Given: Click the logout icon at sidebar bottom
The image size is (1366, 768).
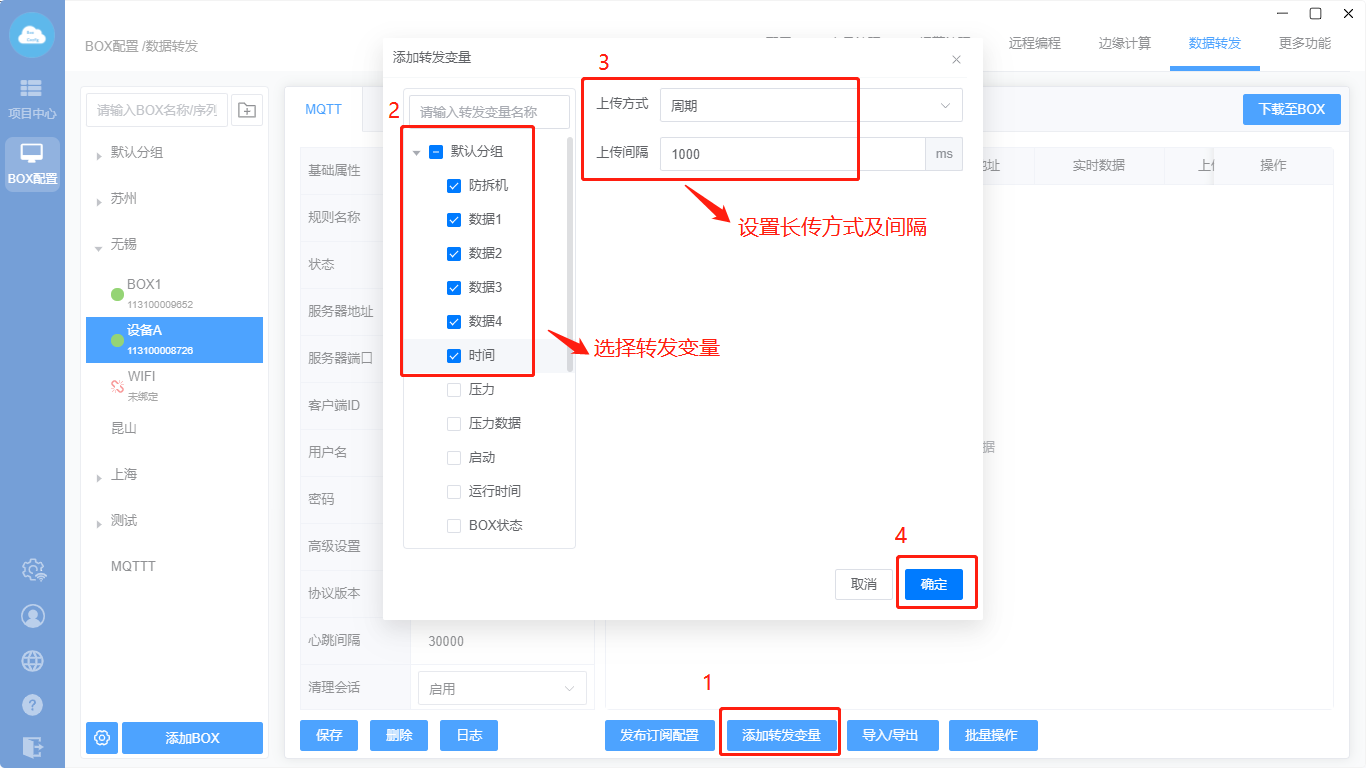Looking at the screenshot, I should pos(33,746).
